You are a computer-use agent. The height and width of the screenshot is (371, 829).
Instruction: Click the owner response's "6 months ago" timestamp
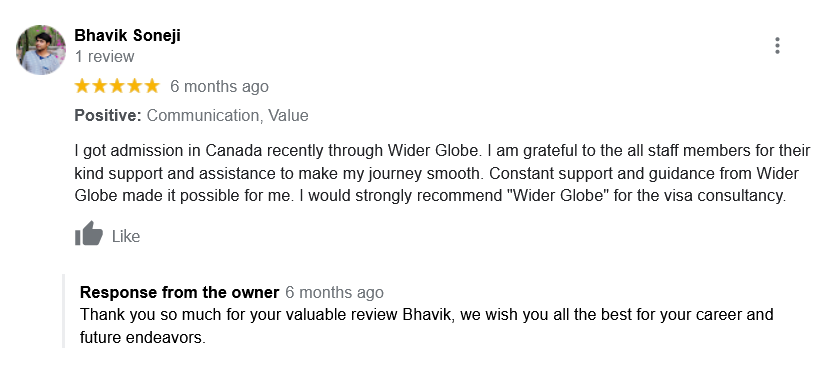[335, 292]
